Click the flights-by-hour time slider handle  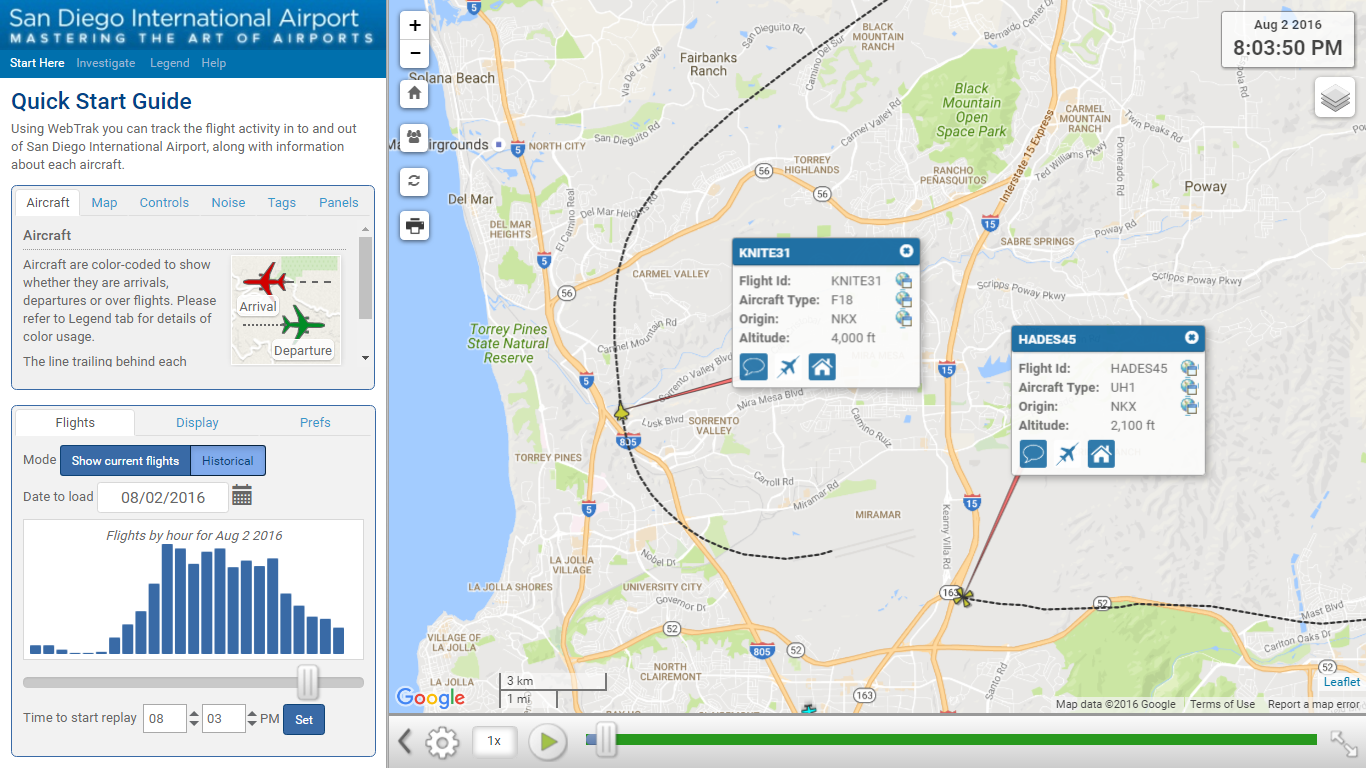point(308,682)
